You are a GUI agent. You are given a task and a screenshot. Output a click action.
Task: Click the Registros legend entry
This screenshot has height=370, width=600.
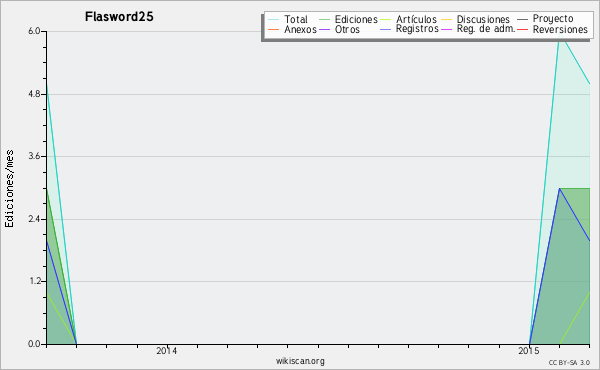(x=409, y=29)
